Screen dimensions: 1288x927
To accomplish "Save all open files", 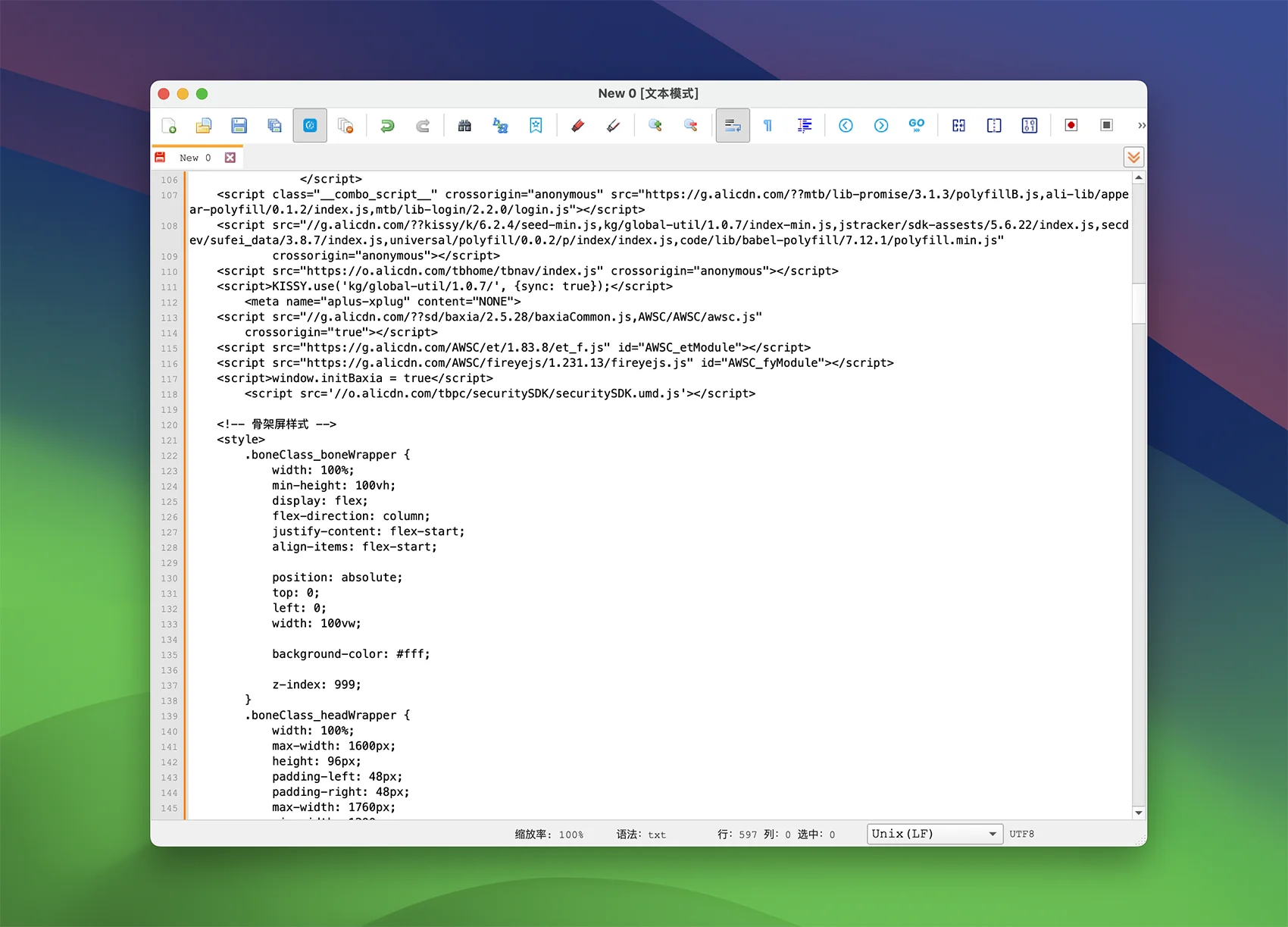I will pyautogui.click(x=274, y=126).
